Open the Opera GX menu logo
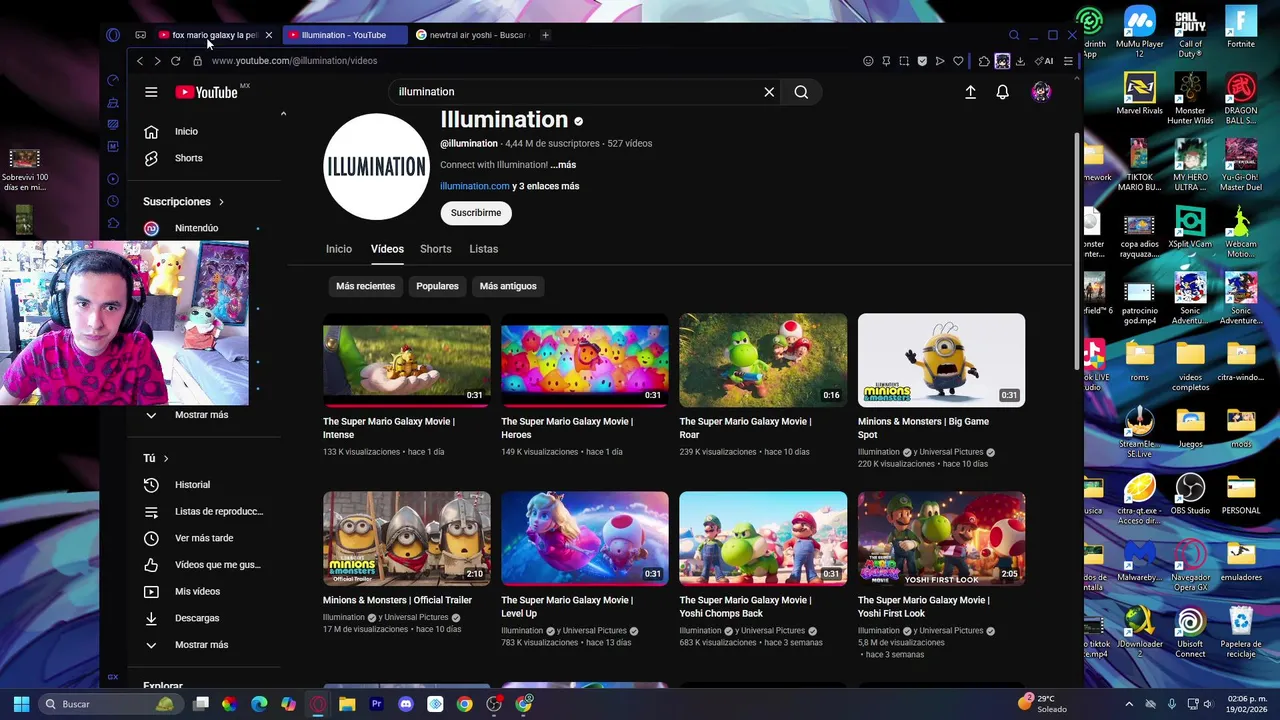This screenshot has height=720, width=1280. pos(113,35)
